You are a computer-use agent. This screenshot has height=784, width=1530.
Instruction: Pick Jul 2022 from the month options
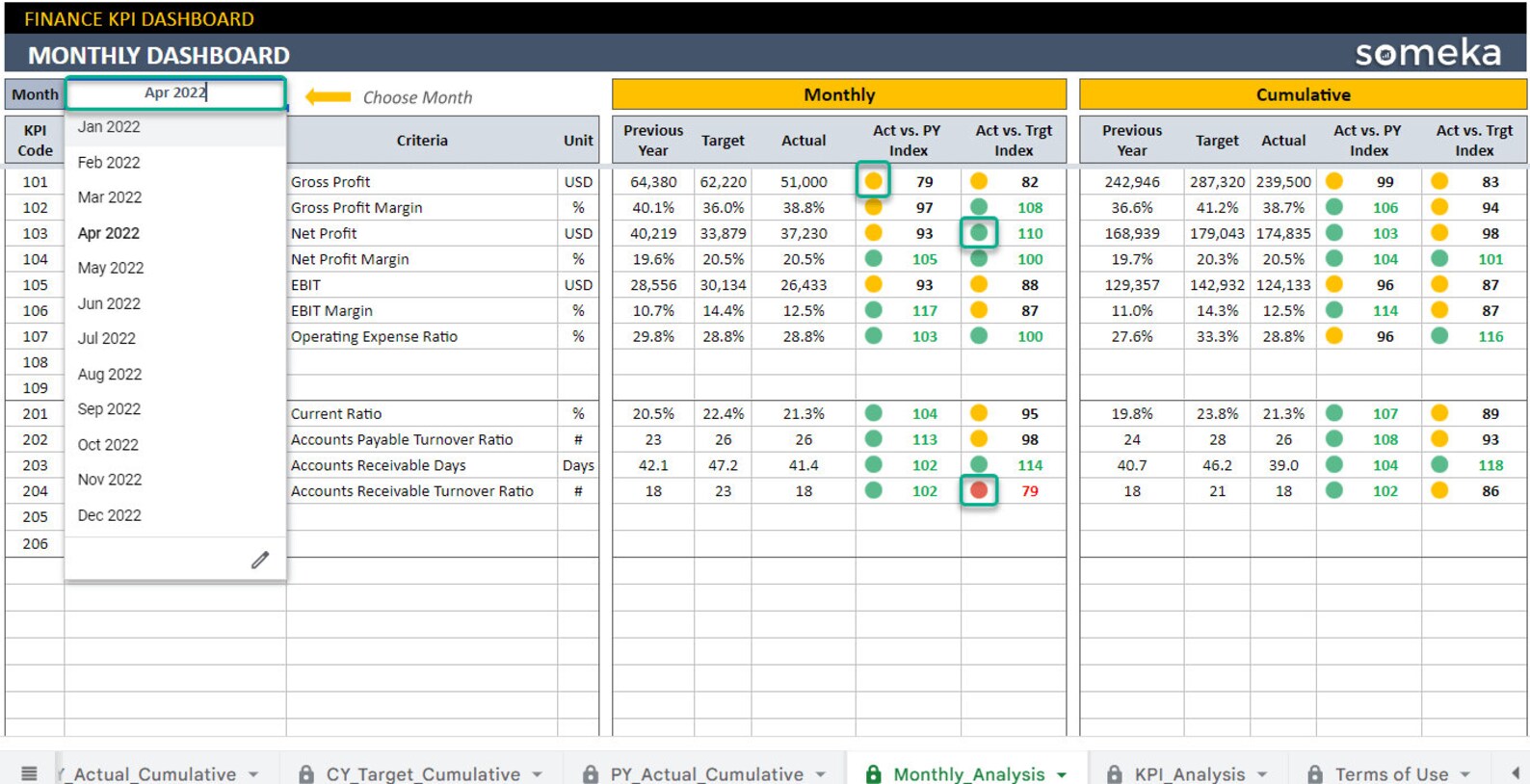175,339
